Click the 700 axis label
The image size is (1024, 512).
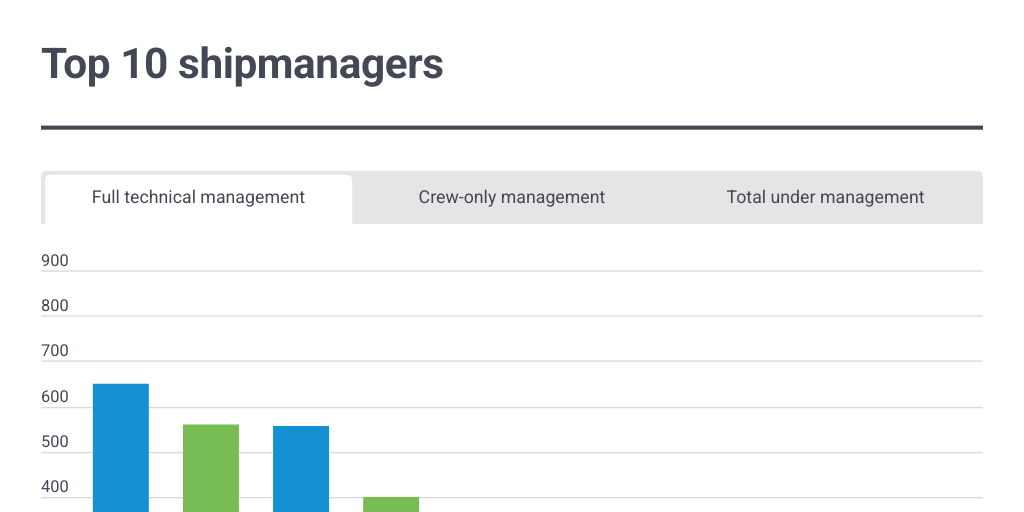tap(55, 351)
